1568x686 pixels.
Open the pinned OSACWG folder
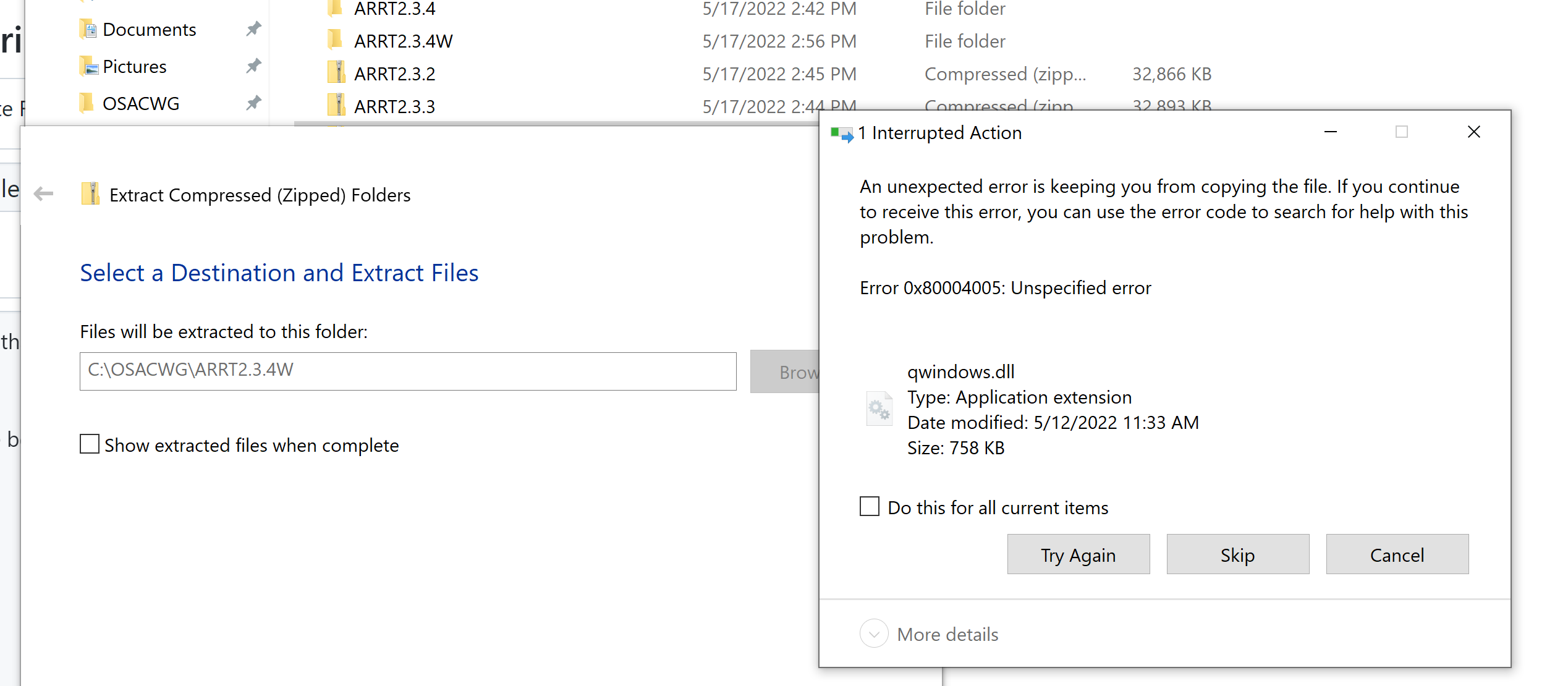(x=141, y=103)
